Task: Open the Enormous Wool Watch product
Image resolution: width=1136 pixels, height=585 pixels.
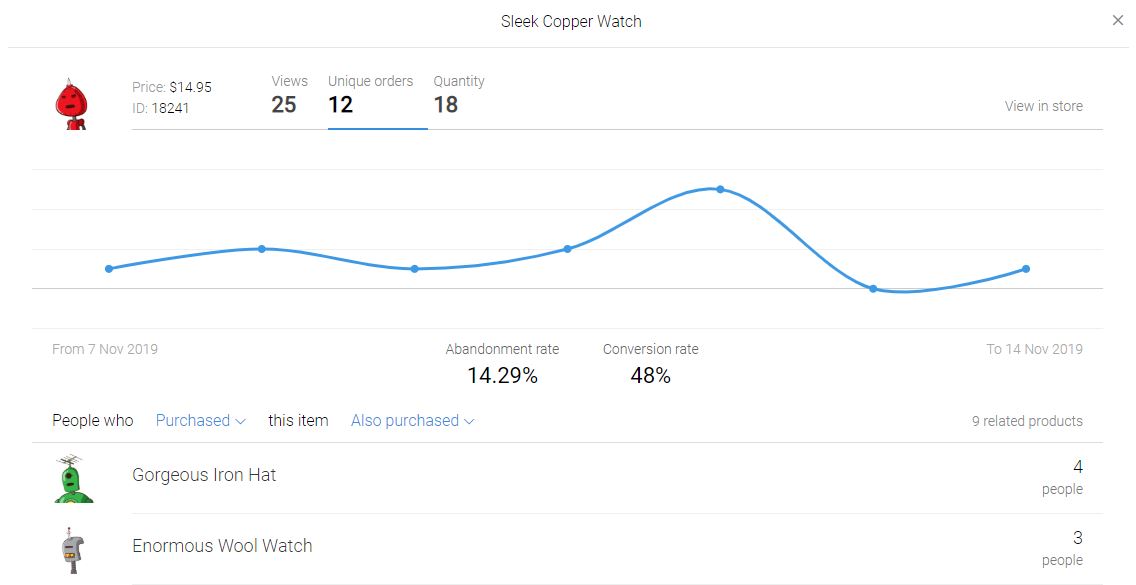Action: tap(222, 546)
